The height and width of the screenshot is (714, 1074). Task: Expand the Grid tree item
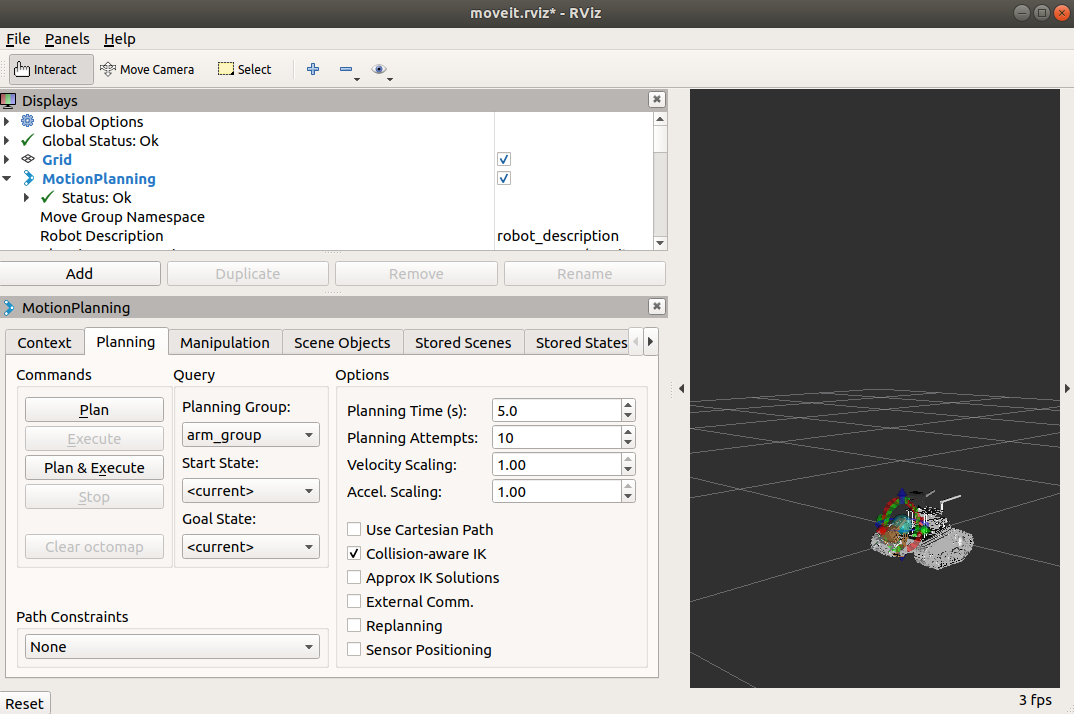click(x=7, y=160)
